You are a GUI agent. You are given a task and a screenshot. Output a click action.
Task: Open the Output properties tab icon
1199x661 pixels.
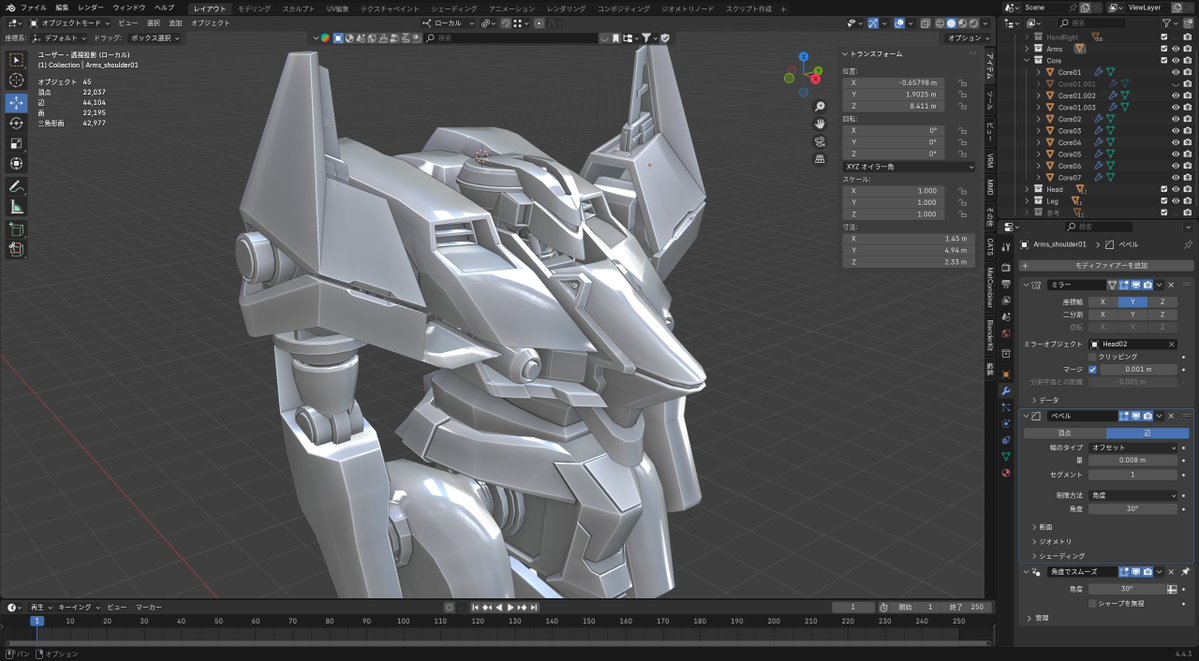tap(1006, 285)
